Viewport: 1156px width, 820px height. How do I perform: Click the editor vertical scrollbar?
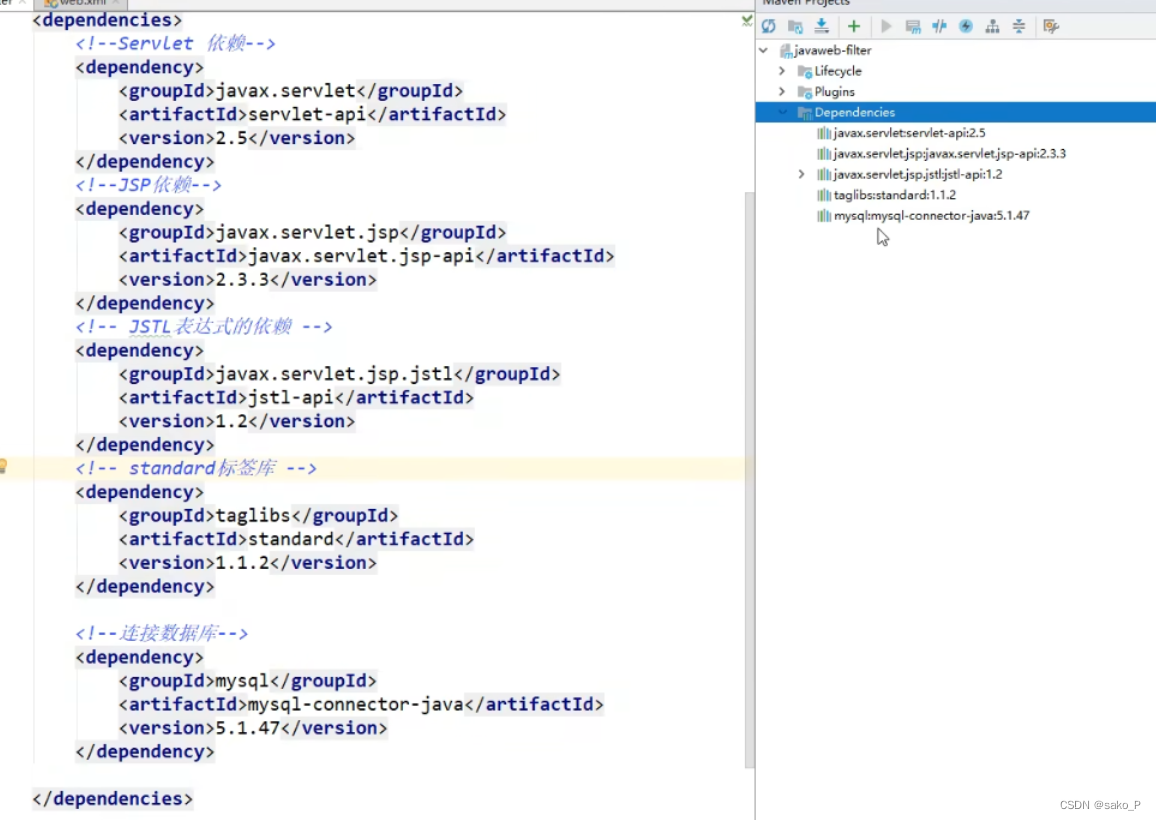point(750,479)
